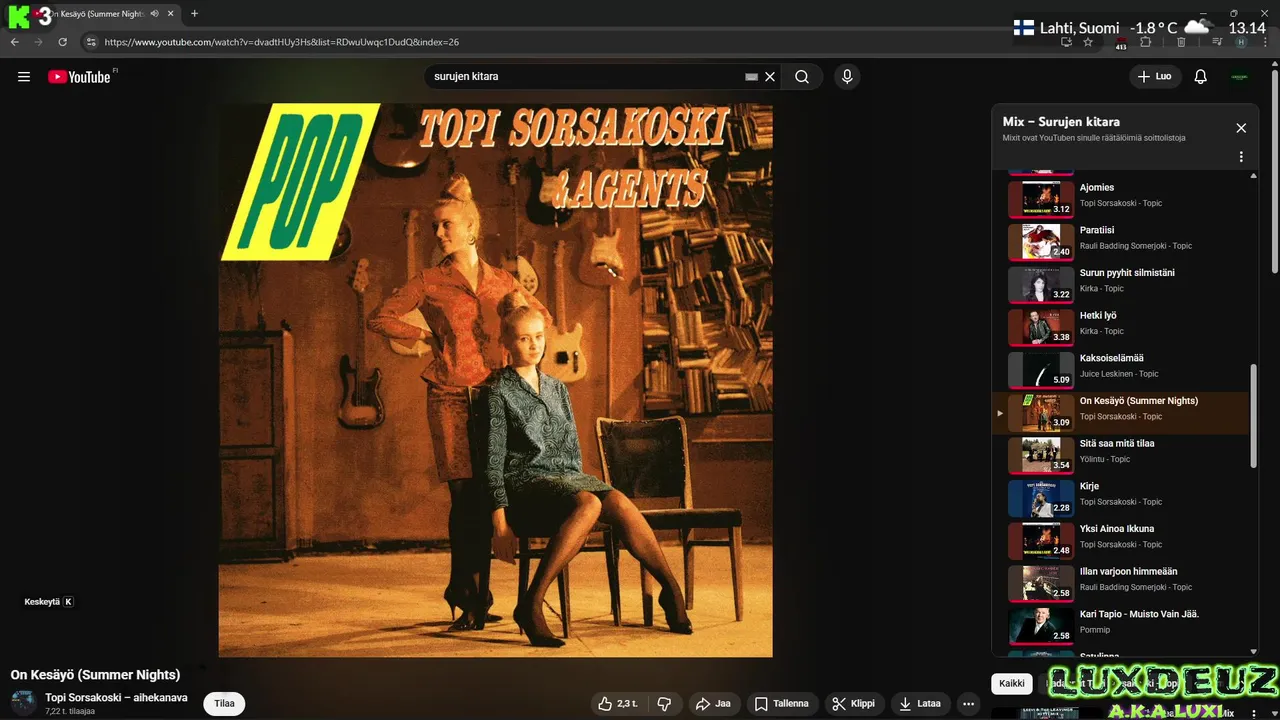Open the on-screen keyboard icon in search
This screenshot has height=720, width=1280.
click(x=752, y=77)
